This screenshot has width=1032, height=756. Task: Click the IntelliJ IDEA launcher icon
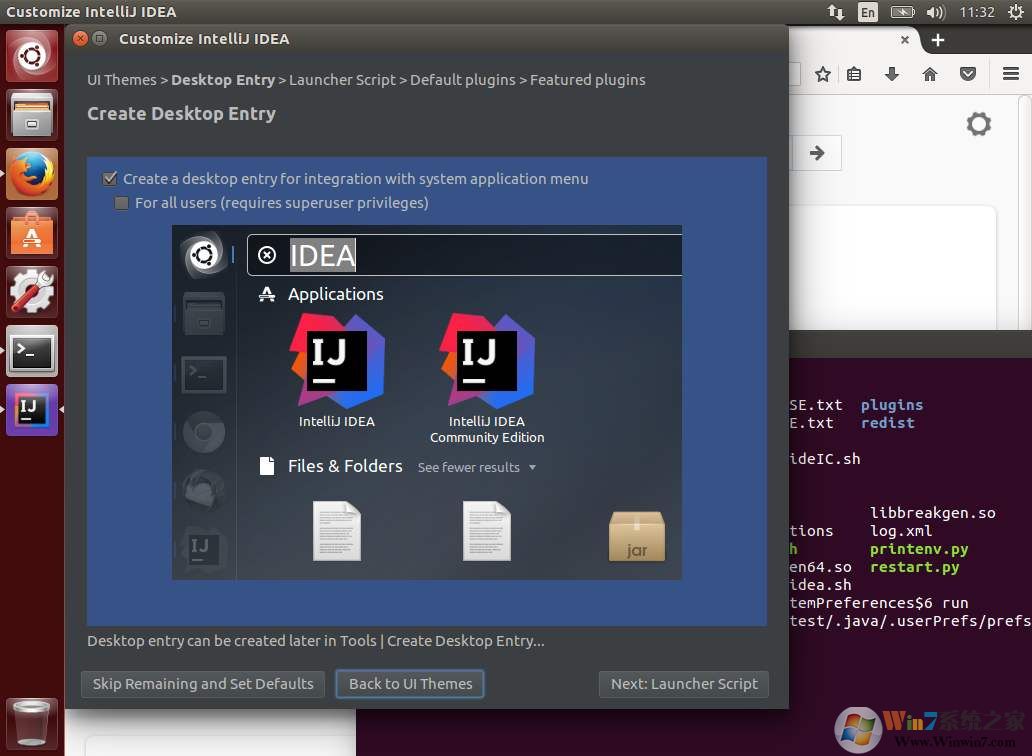point(32,410)
